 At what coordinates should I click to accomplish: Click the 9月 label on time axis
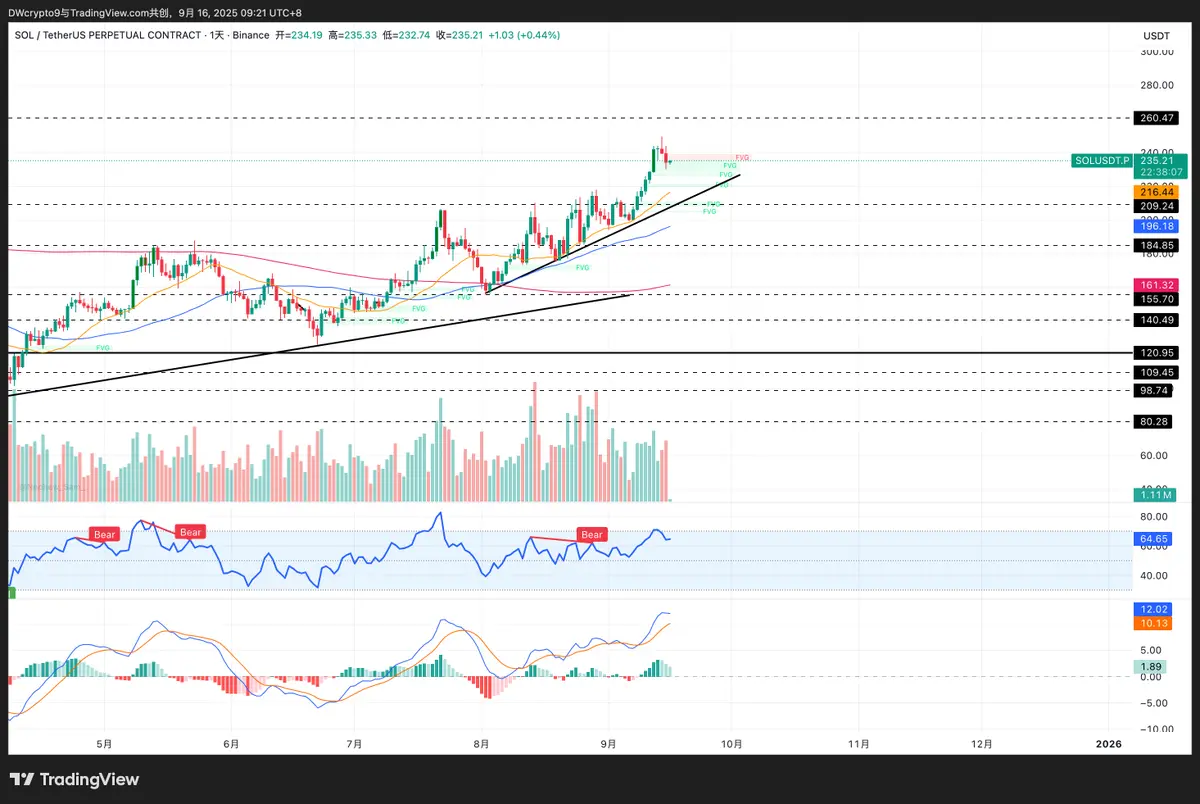click(609, 744)
